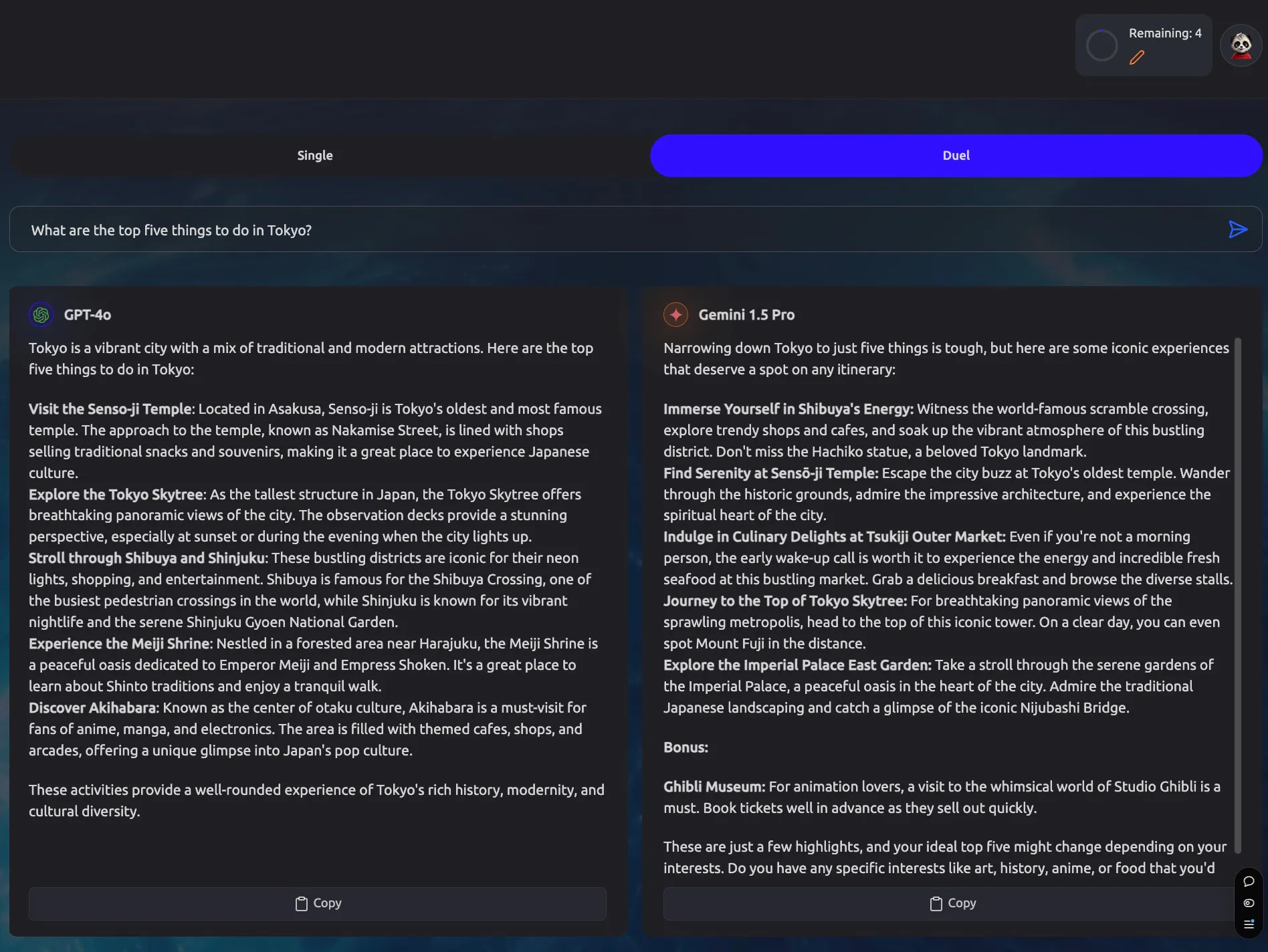Click the 'GPT-4o' model name

(x=88, y=315)
